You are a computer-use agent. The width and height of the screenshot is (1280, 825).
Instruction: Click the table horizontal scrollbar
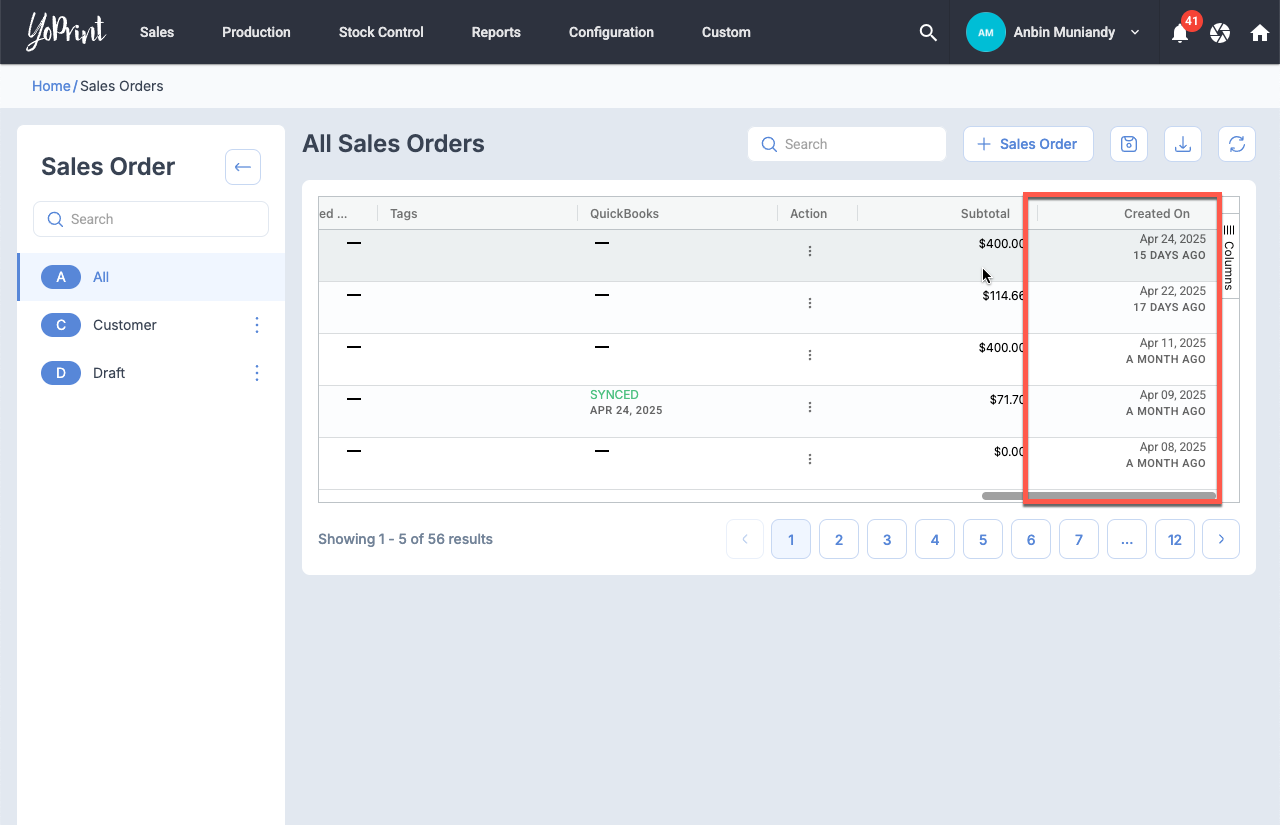[1098, 495]
